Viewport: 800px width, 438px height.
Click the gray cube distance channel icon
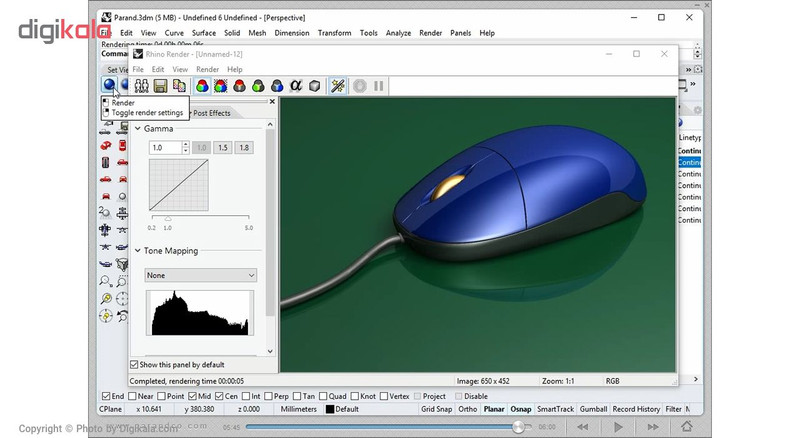point(315,86)
